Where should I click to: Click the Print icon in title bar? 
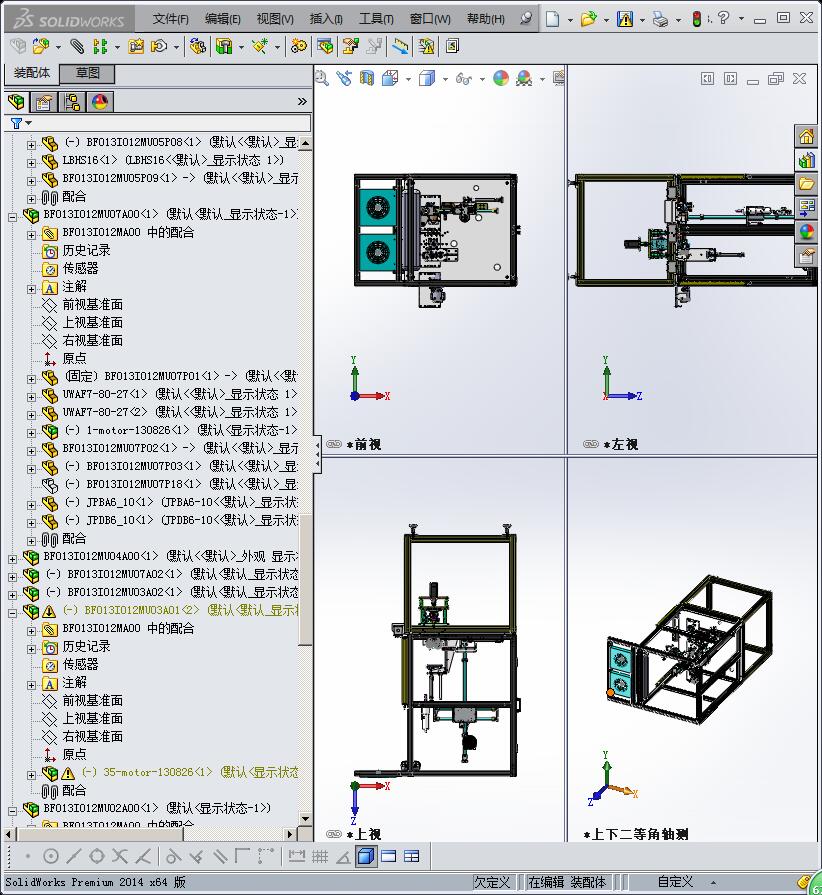pos(660,19)
